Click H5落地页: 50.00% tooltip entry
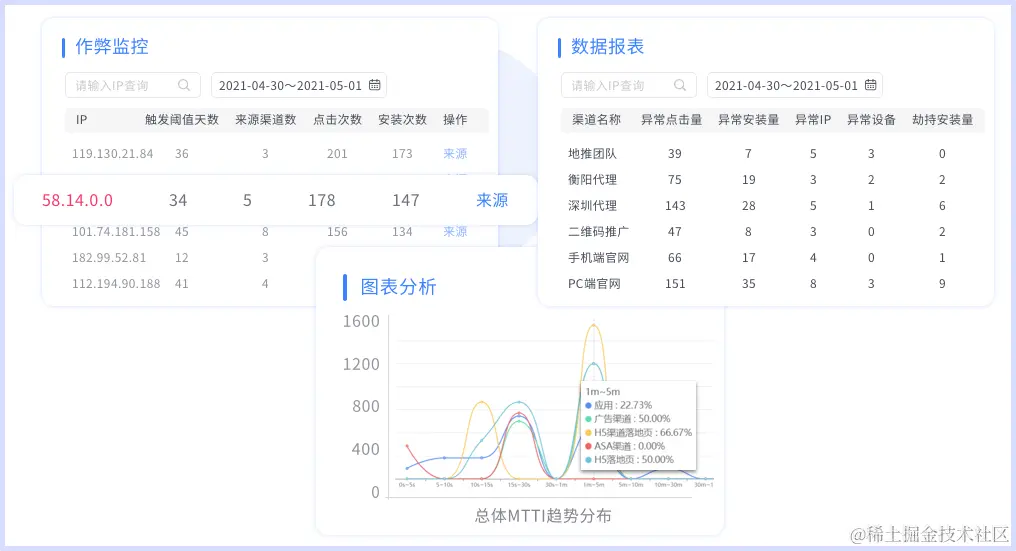The height and width of the screenshot is (551, 1016). 629,460
